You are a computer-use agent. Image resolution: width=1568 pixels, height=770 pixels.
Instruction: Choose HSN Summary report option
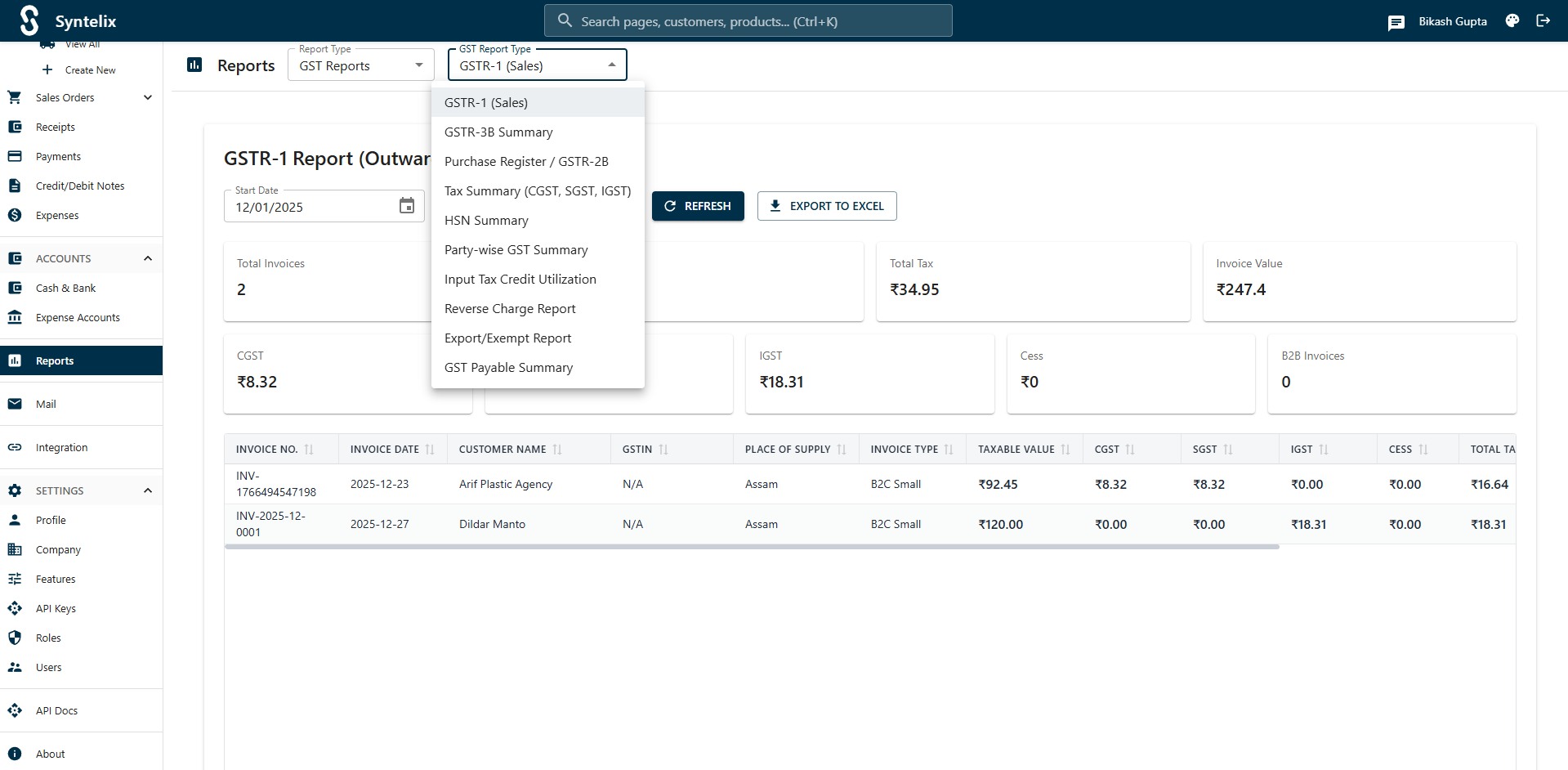point(486,220)
